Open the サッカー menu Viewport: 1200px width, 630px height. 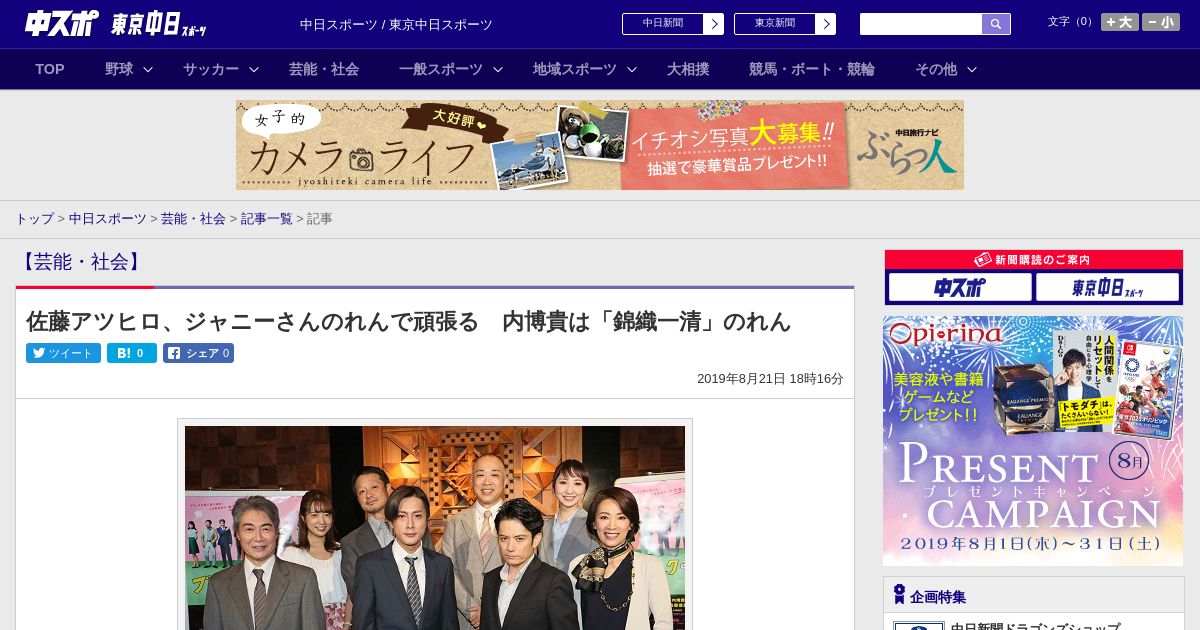tap(211, 69)
